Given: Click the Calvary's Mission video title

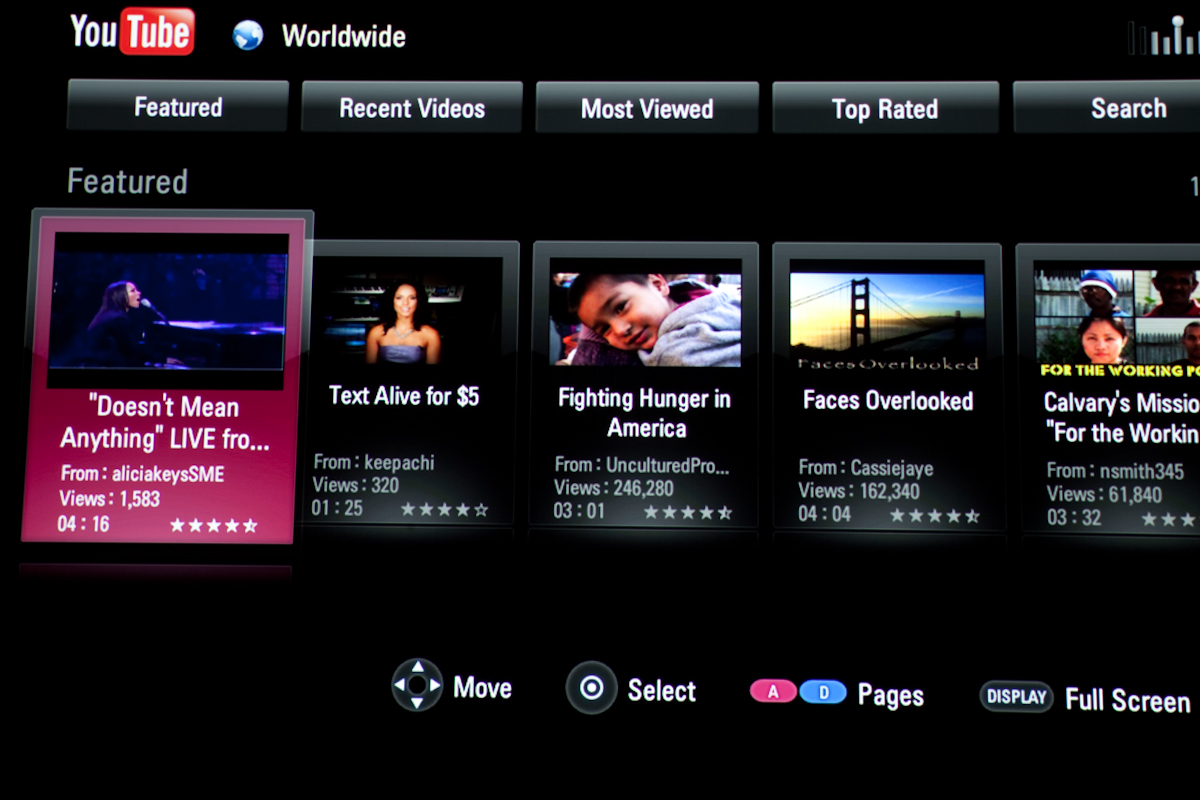Looking at the screenshot, I should pyautogui.click(x=1121, y=418).
